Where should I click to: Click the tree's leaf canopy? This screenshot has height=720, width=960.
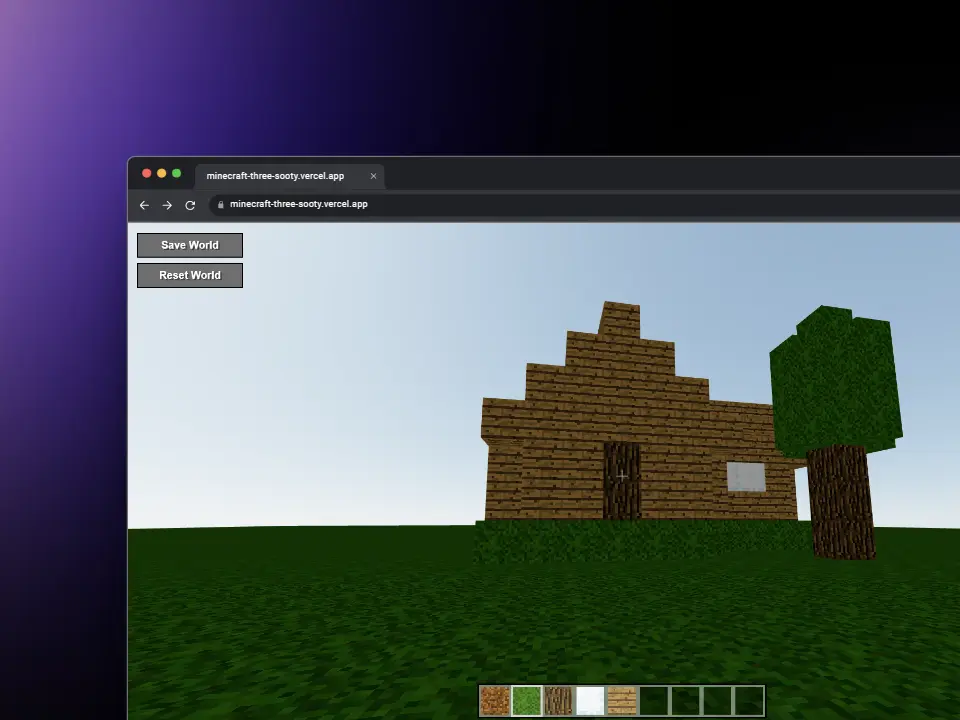click(836, 380)
